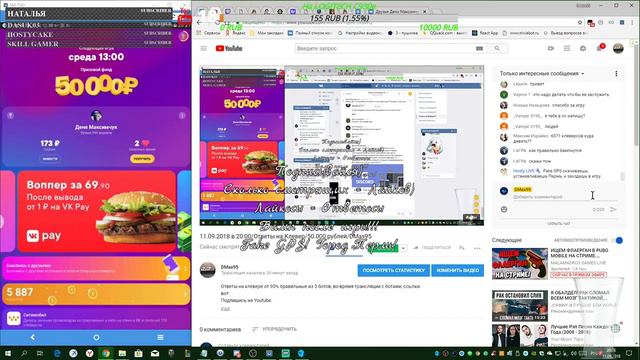This screenshot has height=360, width=640.
Task: Open the Воппер за 69 VK Pay banner
Action: [97, 211]
